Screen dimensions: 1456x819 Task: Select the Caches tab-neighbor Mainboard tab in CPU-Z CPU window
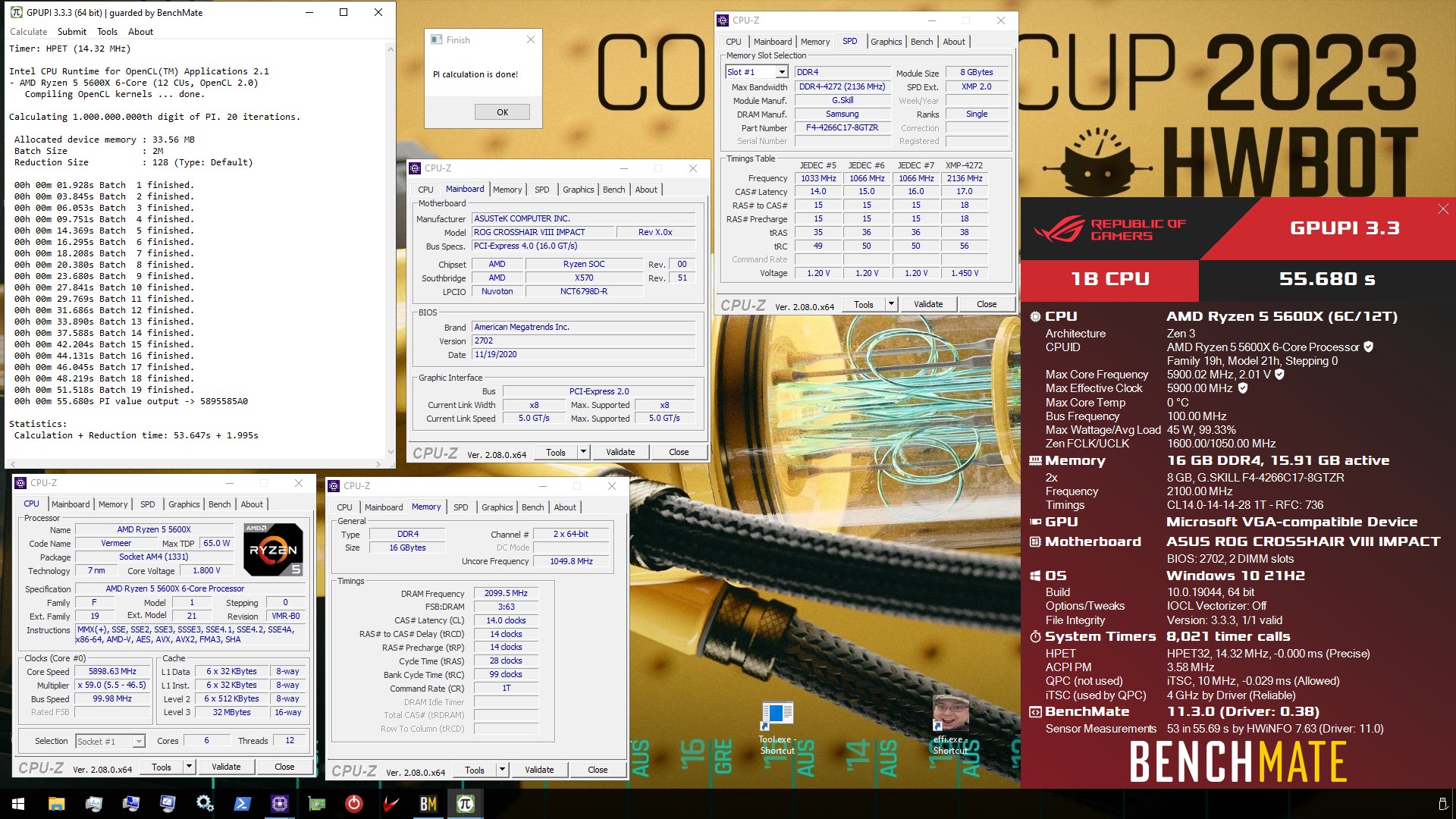(71, 504)
